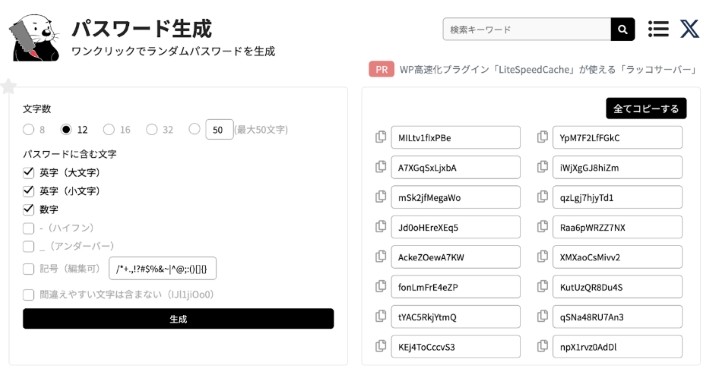Viewport: 710px width, 369px height.
Task: Enable the アンダーバー underscore checkbox
Action: (x=28, y=246)
